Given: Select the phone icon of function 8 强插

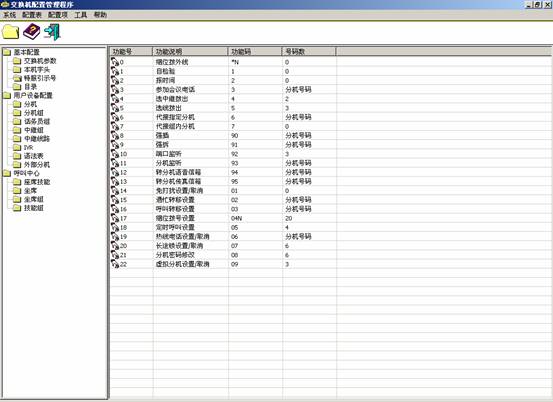Looking at the screenshot, I should 115,135.
